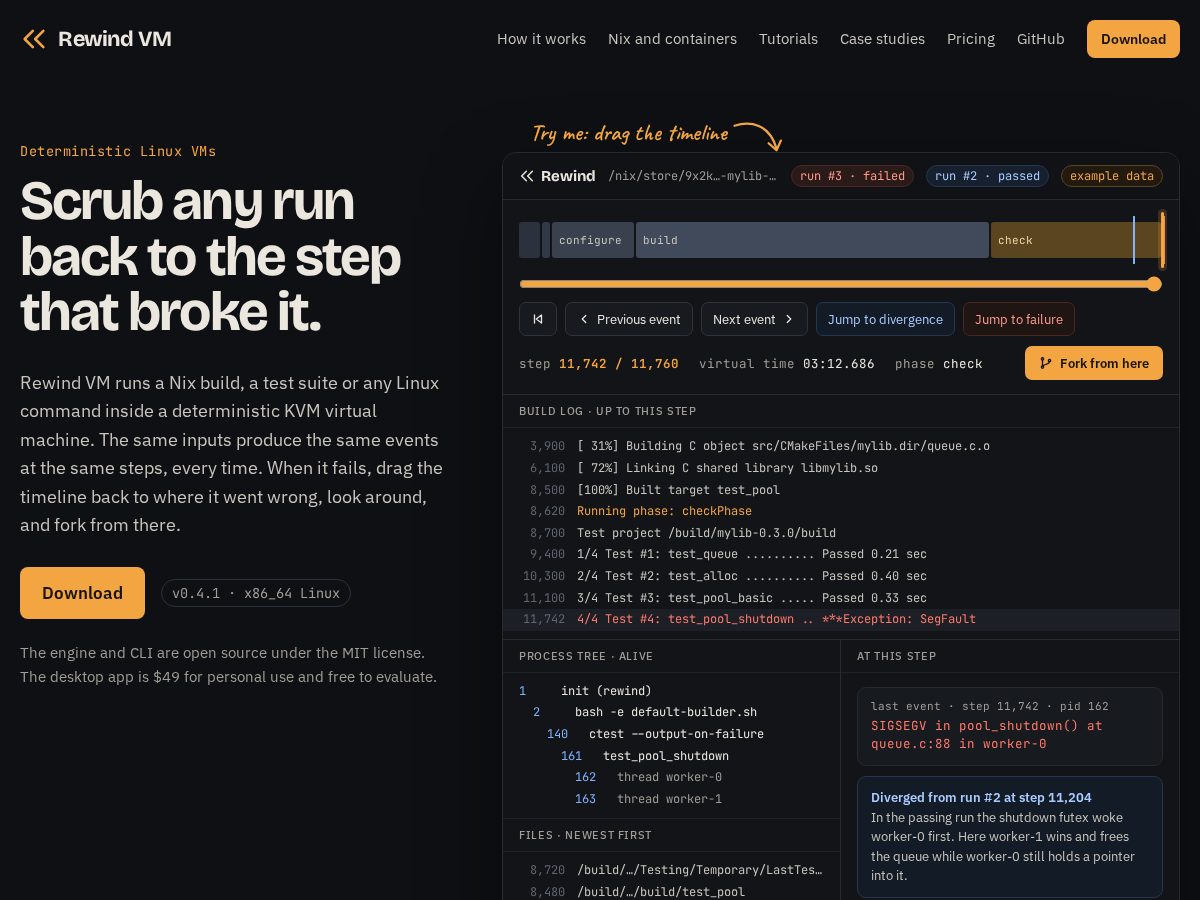The width and height of the screenshot is (1200, 900).
Task: Go to the previous event
Action: [629, 319]
